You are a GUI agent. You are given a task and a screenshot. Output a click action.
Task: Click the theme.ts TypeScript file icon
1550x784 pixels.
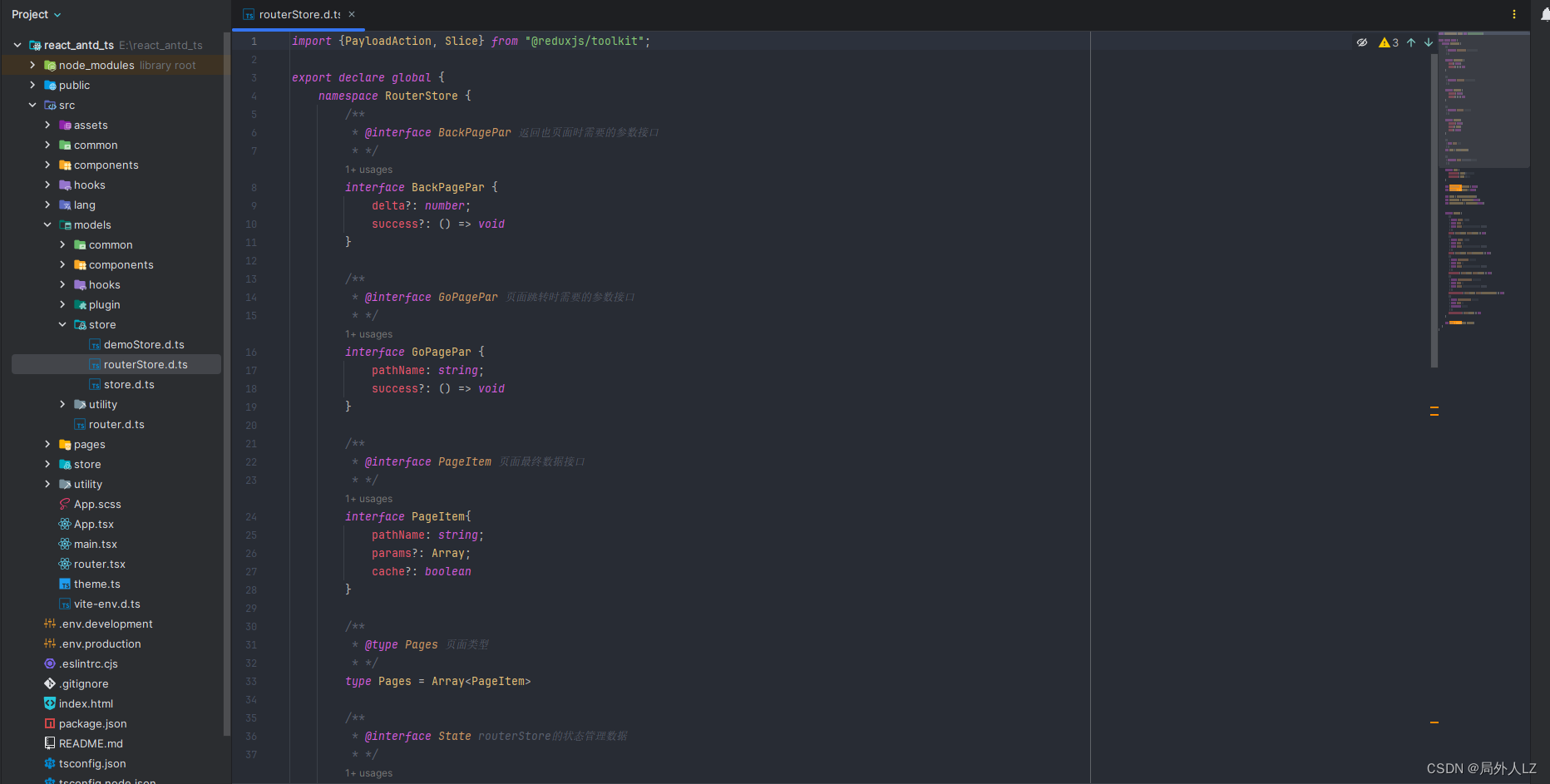point(65,584)
